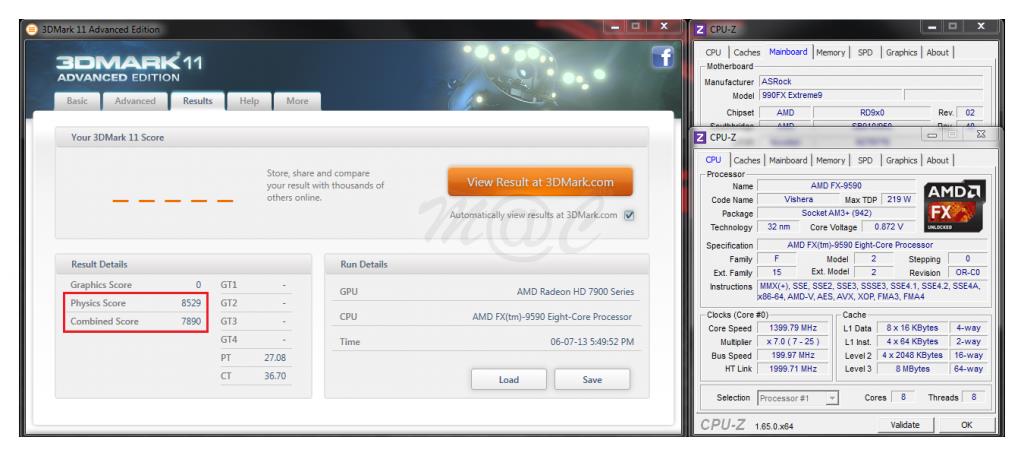Click the Package field Socket AM3+ (942)
Image resolution: width=1024 pixels, height=455 pixels.
coord(836,213)
